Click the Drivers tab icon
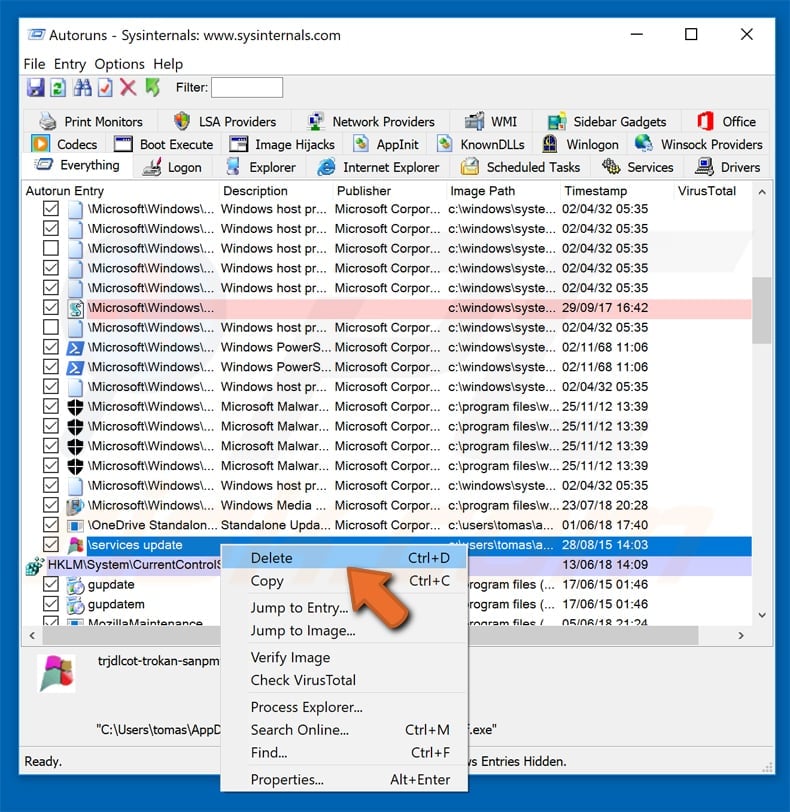790x812 pixels. click(704, 167)
